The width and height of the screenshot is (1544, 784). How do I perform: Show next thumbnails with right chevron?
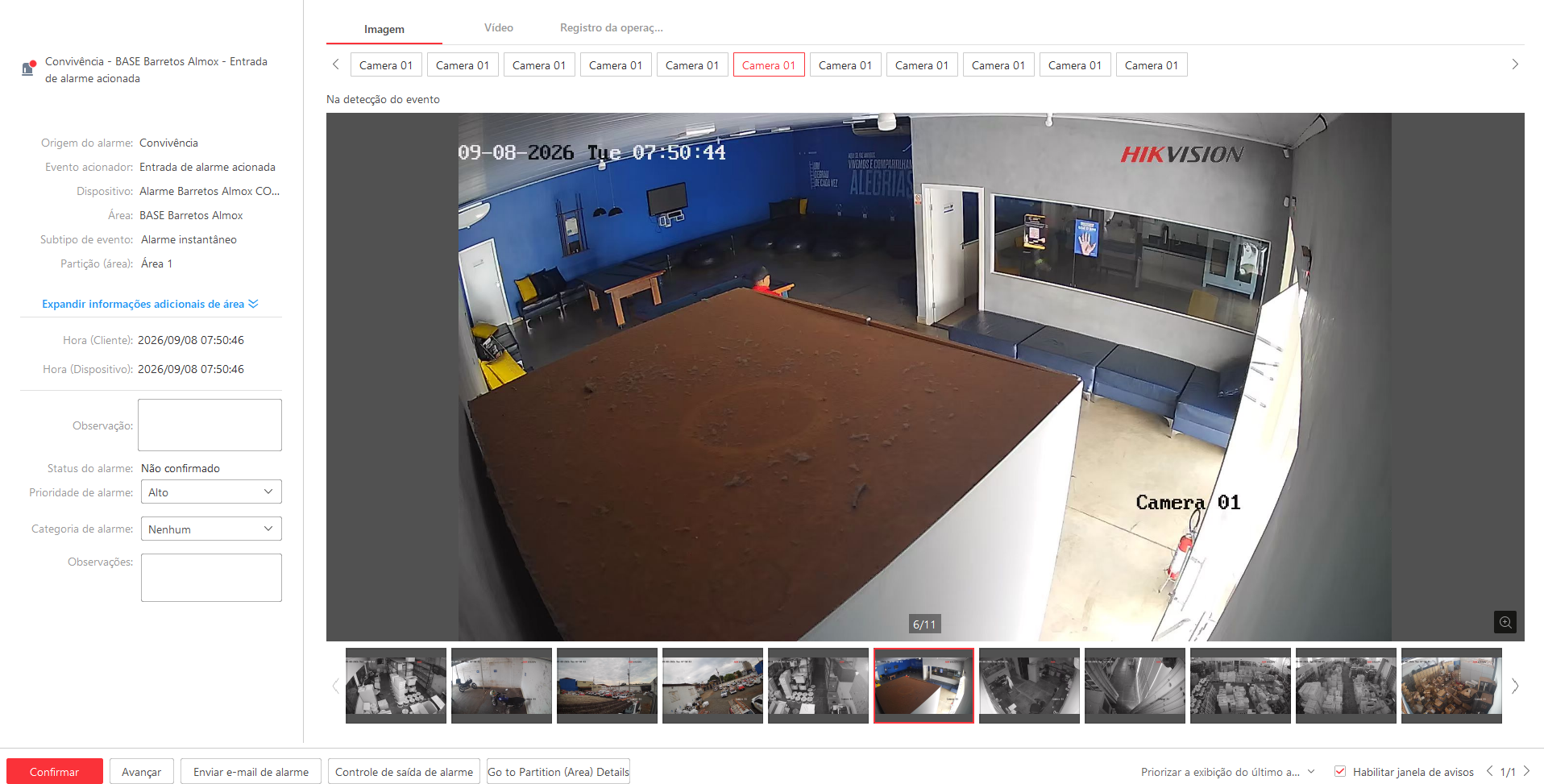click(1515, 686)
